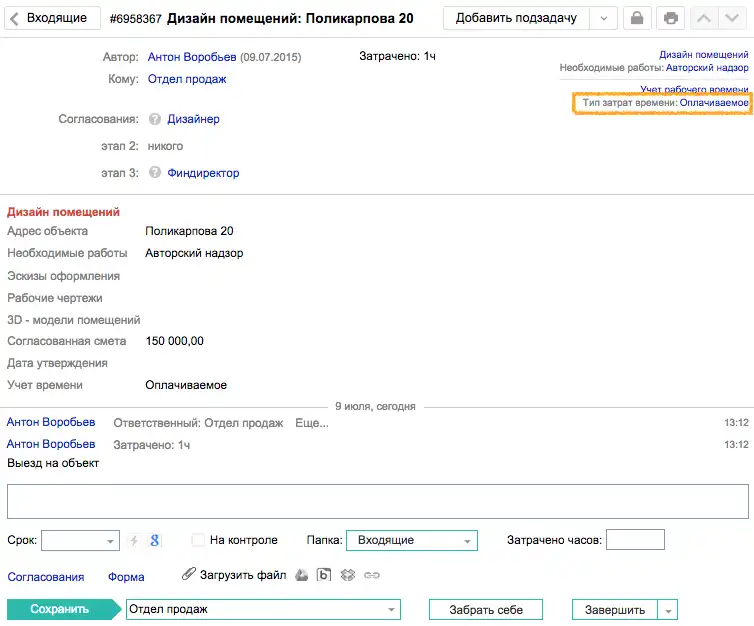This screenshot has height=626, width=754.
Task: Click Оплачиваемое time cost type link
Action: 714,102
